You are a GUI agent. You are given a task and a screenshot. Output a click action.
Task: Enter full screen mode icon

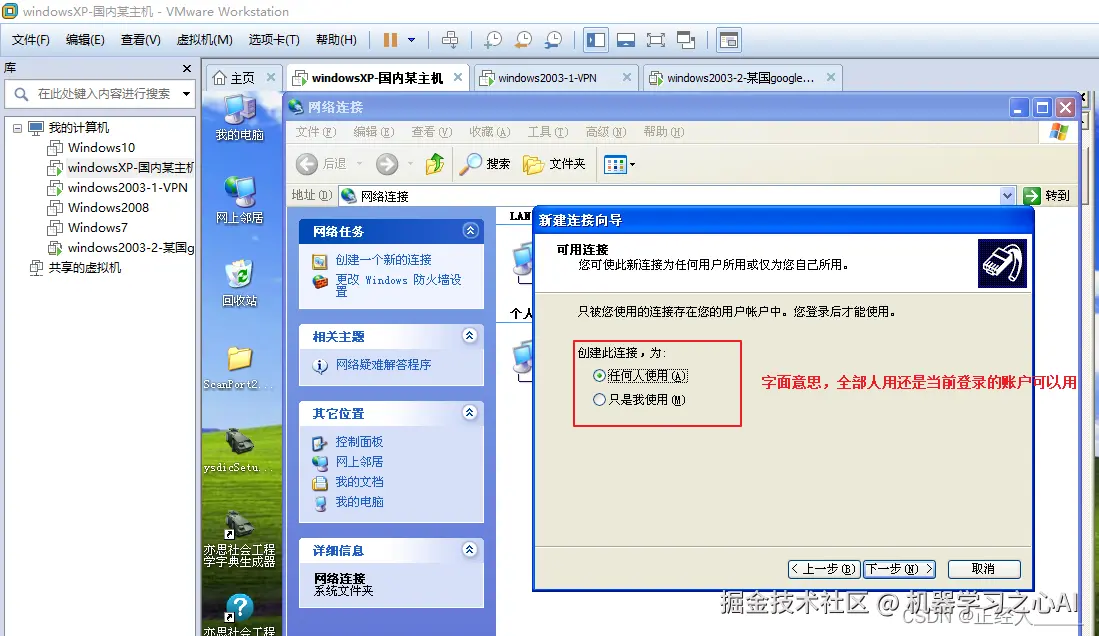click(x=656, y=40)
